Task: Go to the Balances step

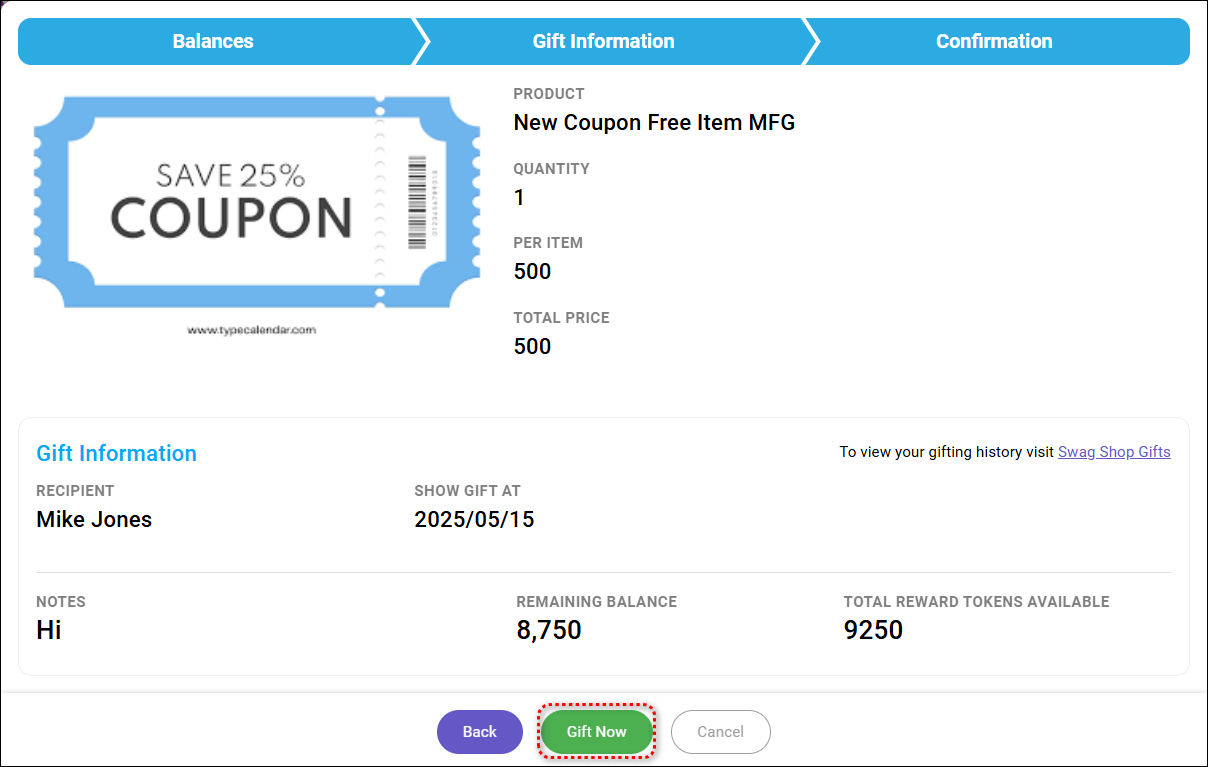Action: pyautogui.click(x=213, y=41)
